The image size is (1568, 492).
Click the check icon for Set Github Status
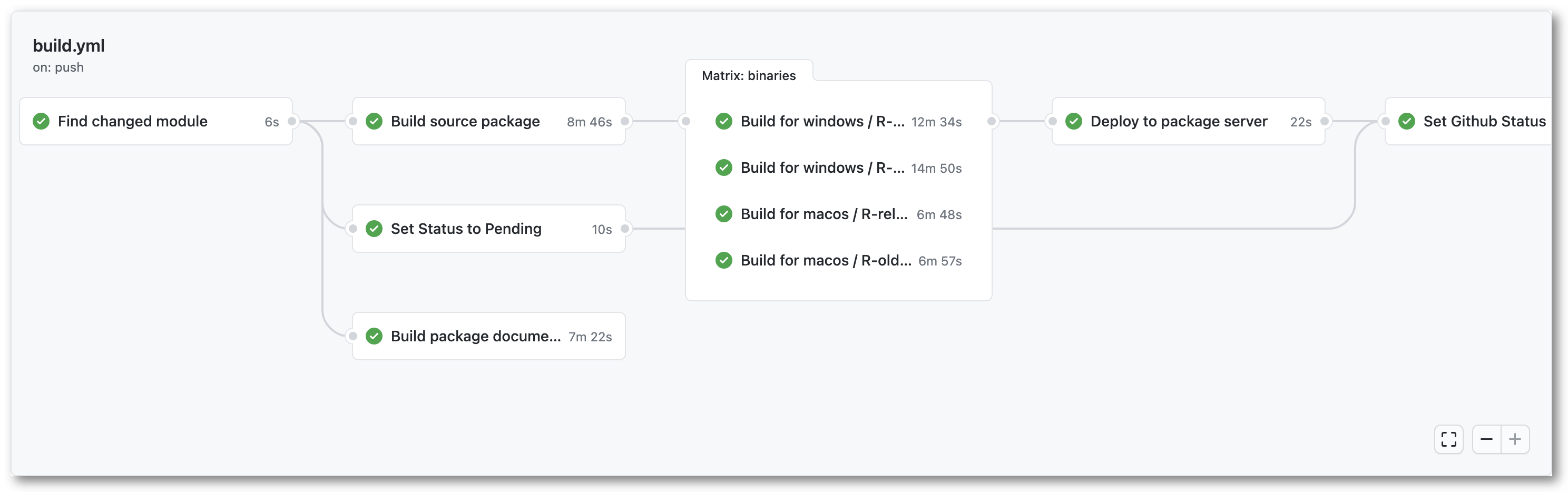(x=1407, y=121)
